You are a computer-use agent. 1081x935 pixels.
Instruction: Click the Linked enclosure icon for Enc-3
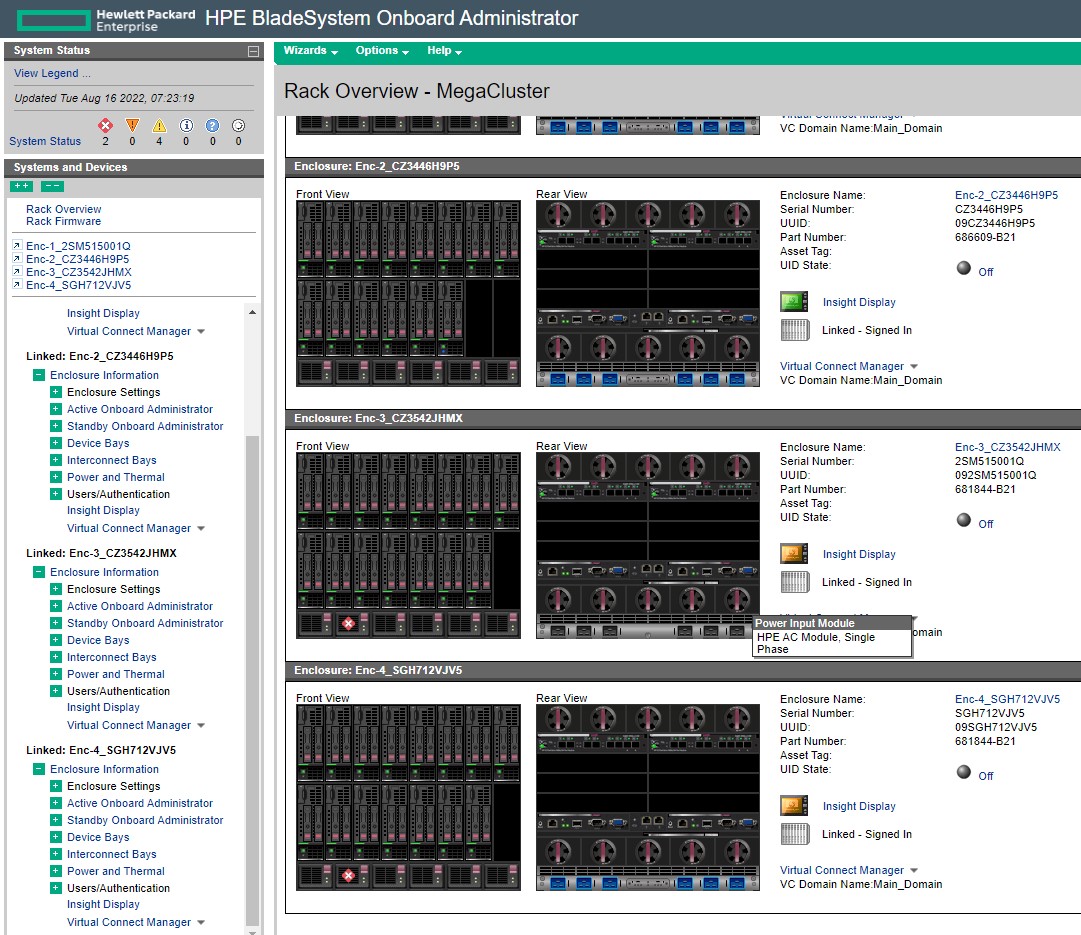795,582
